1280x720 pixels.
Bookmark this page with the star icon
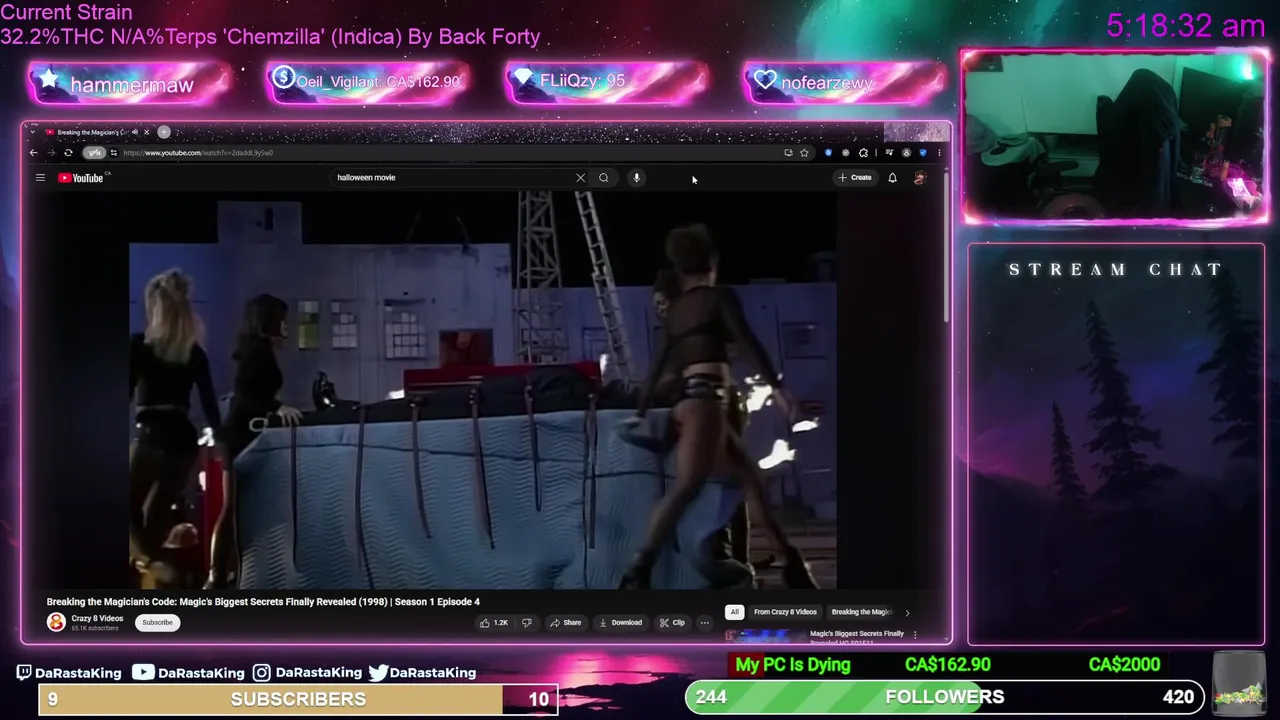[804, 153]
